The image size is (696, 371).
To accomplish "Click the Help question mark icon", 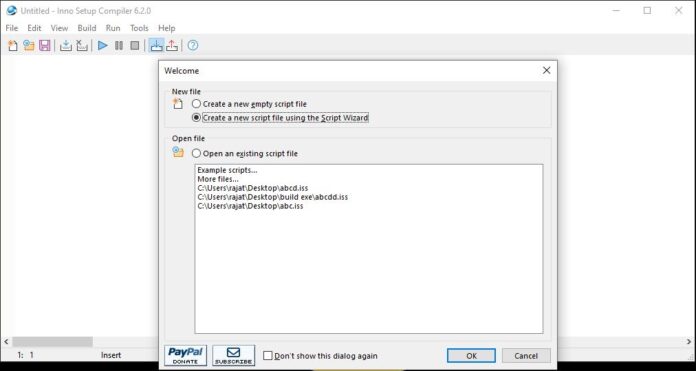I will (x=193, y=45).
